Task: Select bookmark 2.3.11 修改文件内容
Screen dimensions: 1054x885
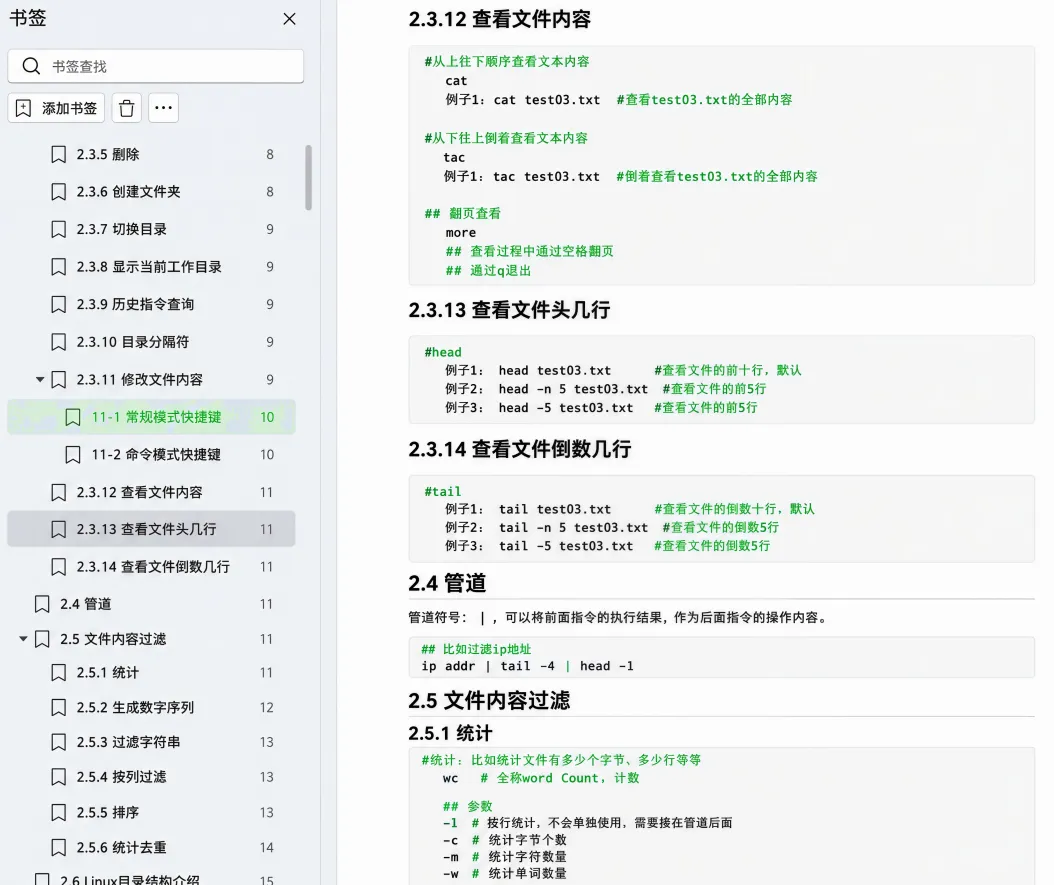Action: click(152, 380)
